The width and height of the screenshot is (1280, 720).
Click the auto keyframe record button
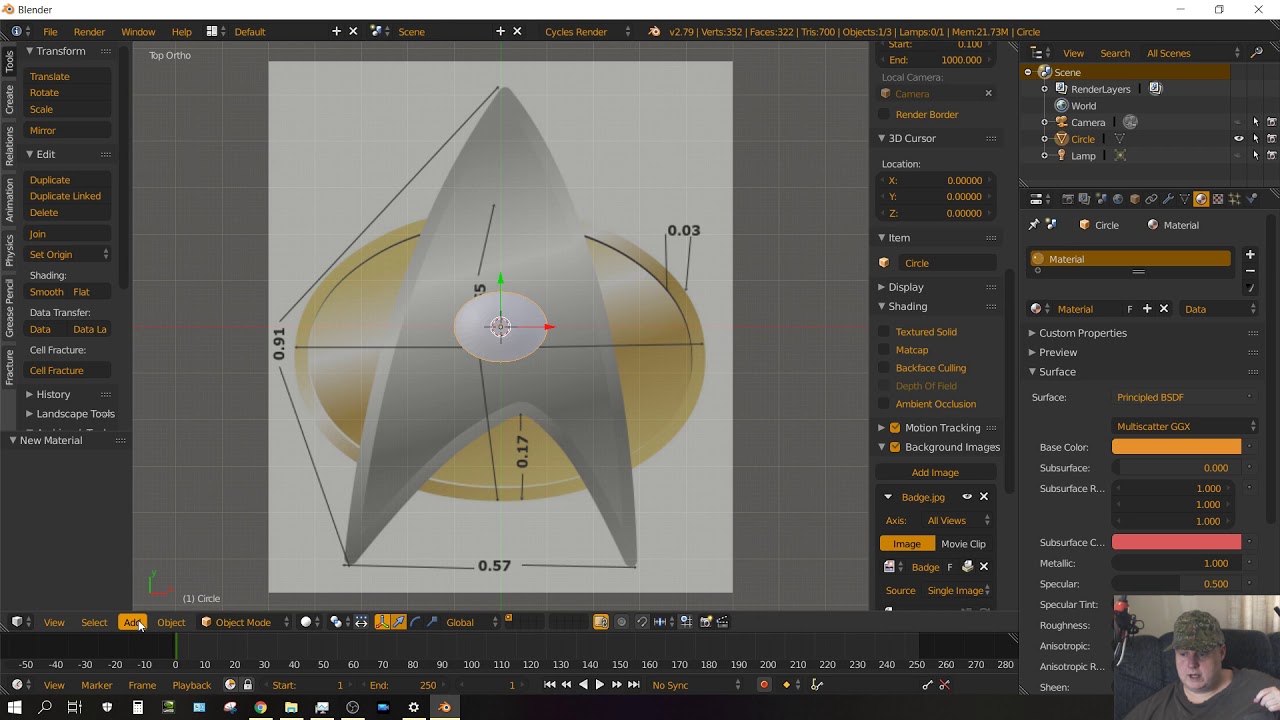click(764, 685)
